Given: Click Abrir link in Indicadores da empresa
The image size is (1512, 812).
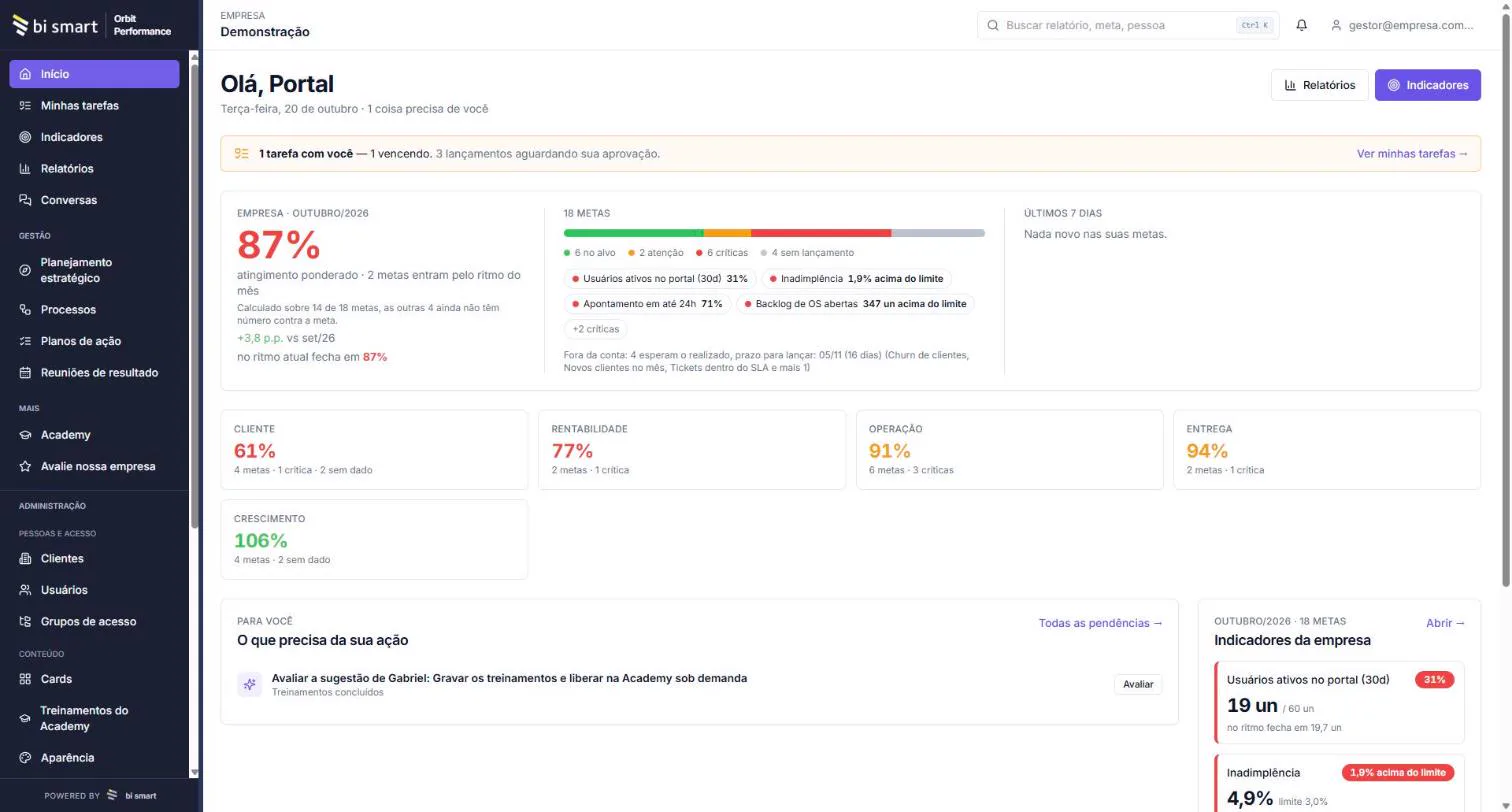Looking at the screenshot, I should [x=1445, y=623].
